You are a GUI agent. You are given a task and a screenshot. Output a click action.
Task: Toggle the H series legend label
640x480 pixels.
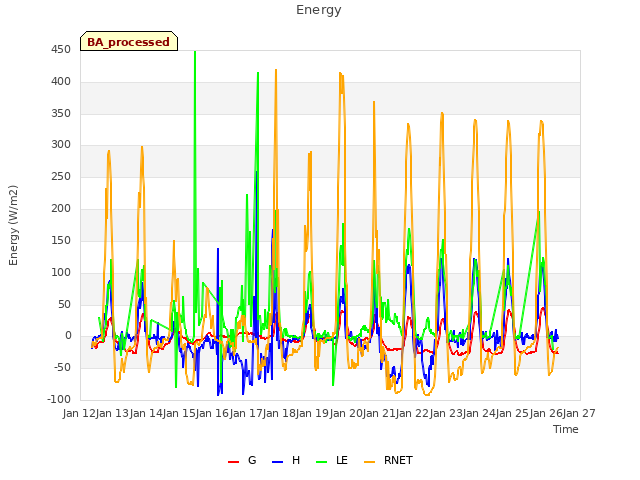[x=296, y=460]
